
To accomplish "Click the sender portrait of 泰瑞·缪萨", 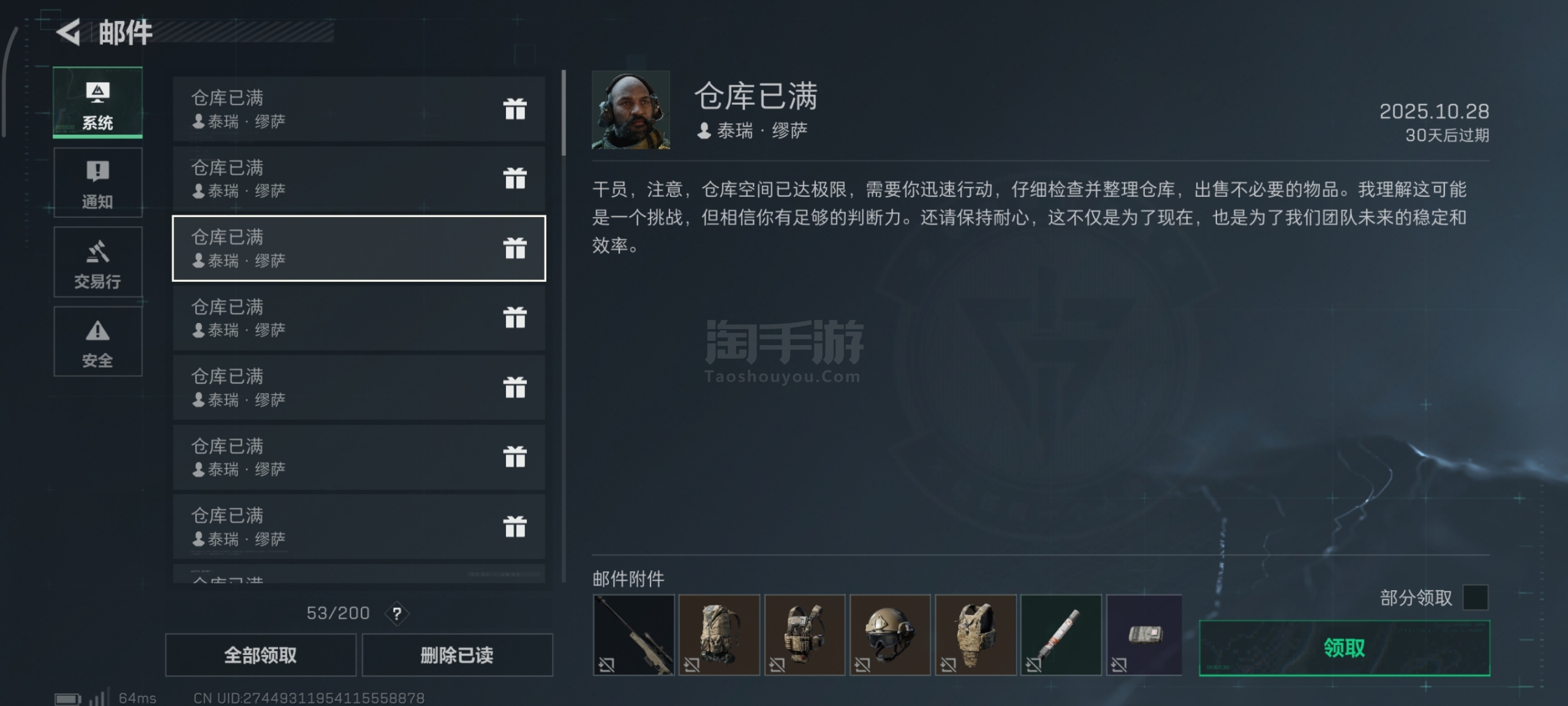I will tap(631, 110).
